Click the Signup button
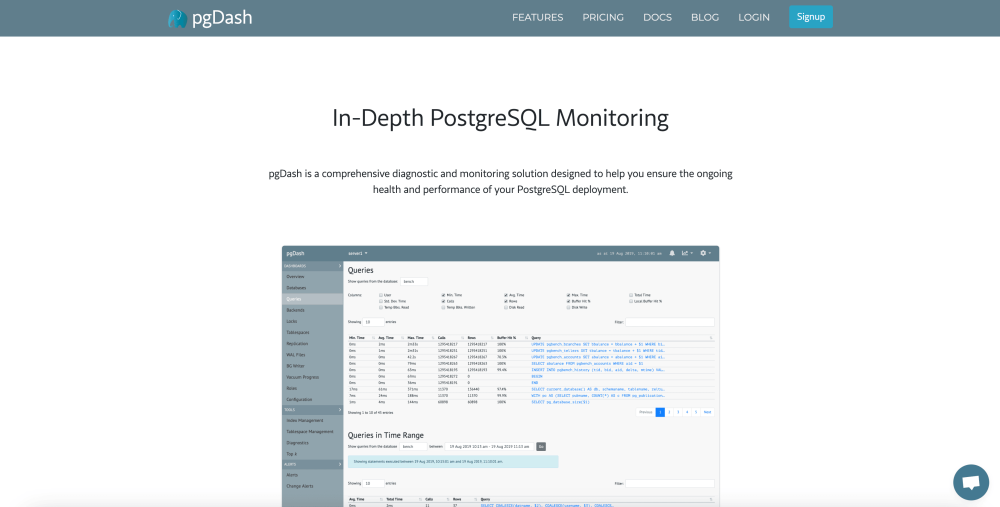Image resolution: width=1000 pixels, height=507 pixels. point(811,17)
